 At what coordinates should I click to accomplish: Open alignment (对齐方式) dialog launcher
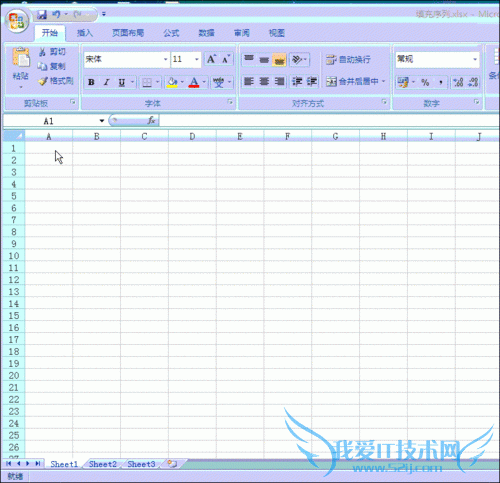384,102
